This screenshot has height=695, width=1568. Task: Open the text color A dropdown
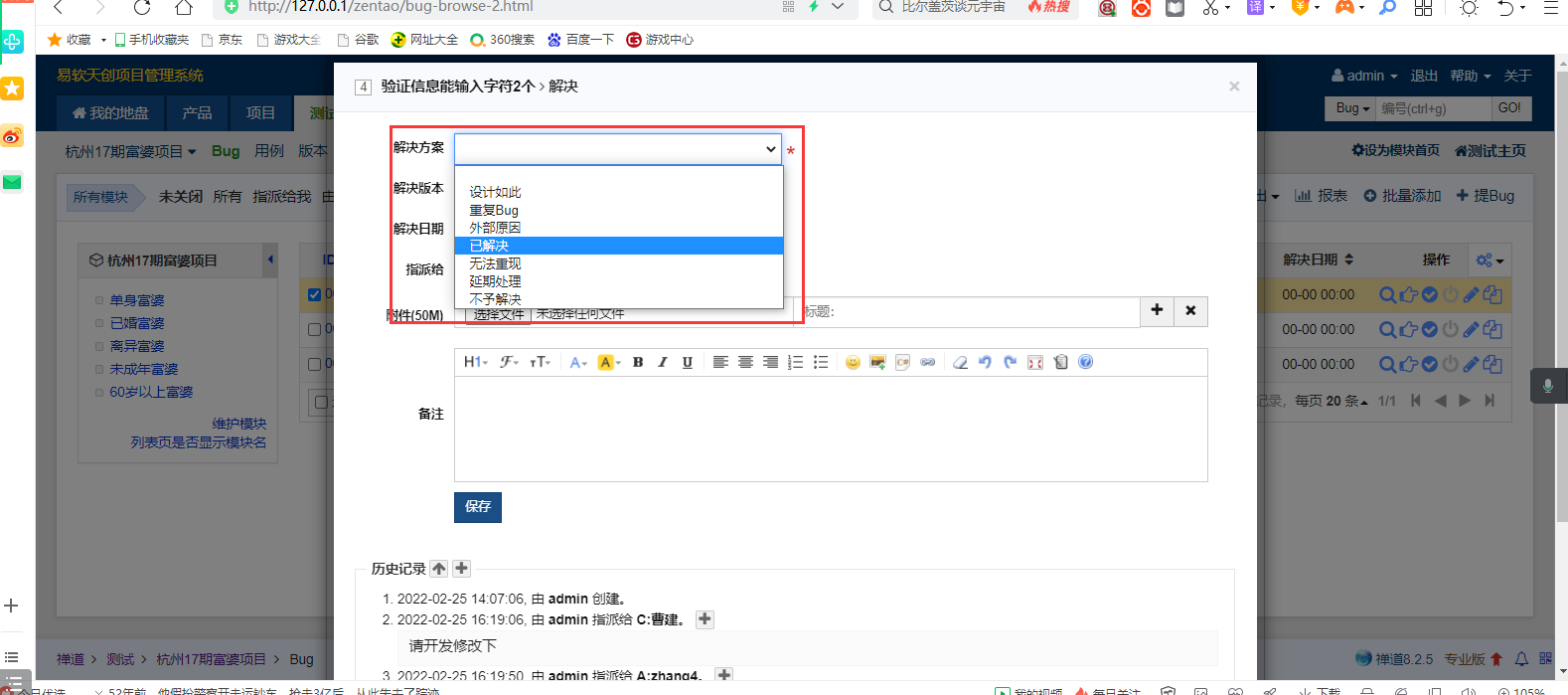(x=578, y=362)
